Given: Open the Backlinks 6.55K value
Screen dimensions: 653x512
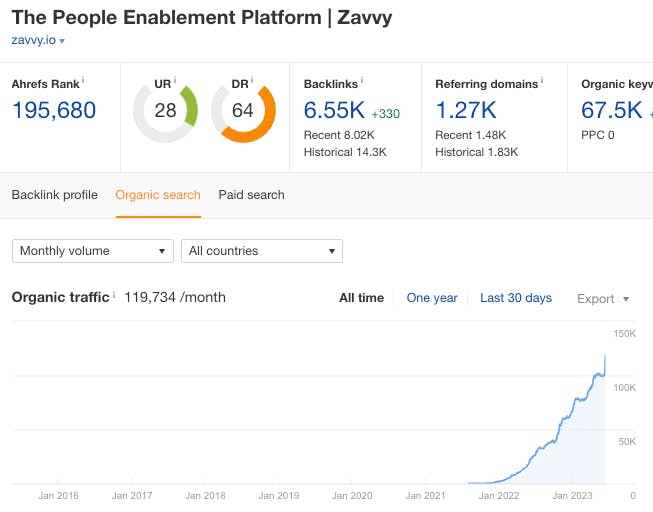Looking at the screenshot, I should point(334,110).
